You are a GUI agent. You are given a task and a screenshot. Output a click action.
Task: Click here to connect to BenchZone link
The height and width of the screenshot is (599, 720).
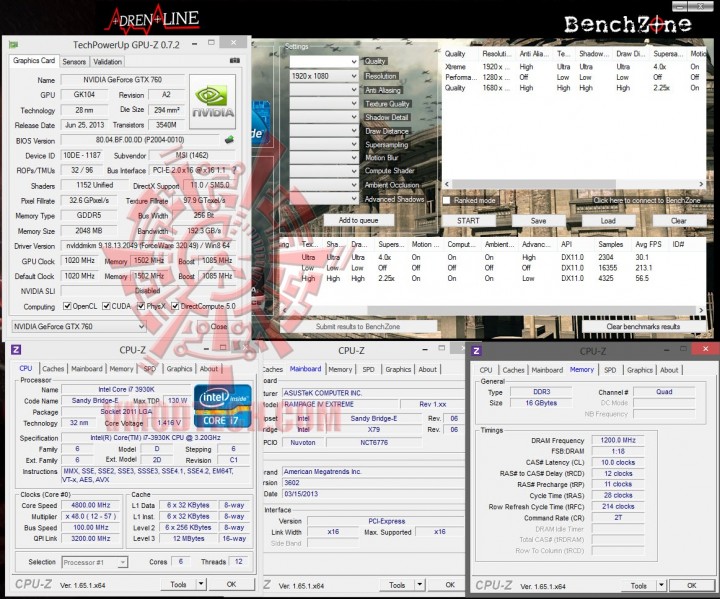647,200
